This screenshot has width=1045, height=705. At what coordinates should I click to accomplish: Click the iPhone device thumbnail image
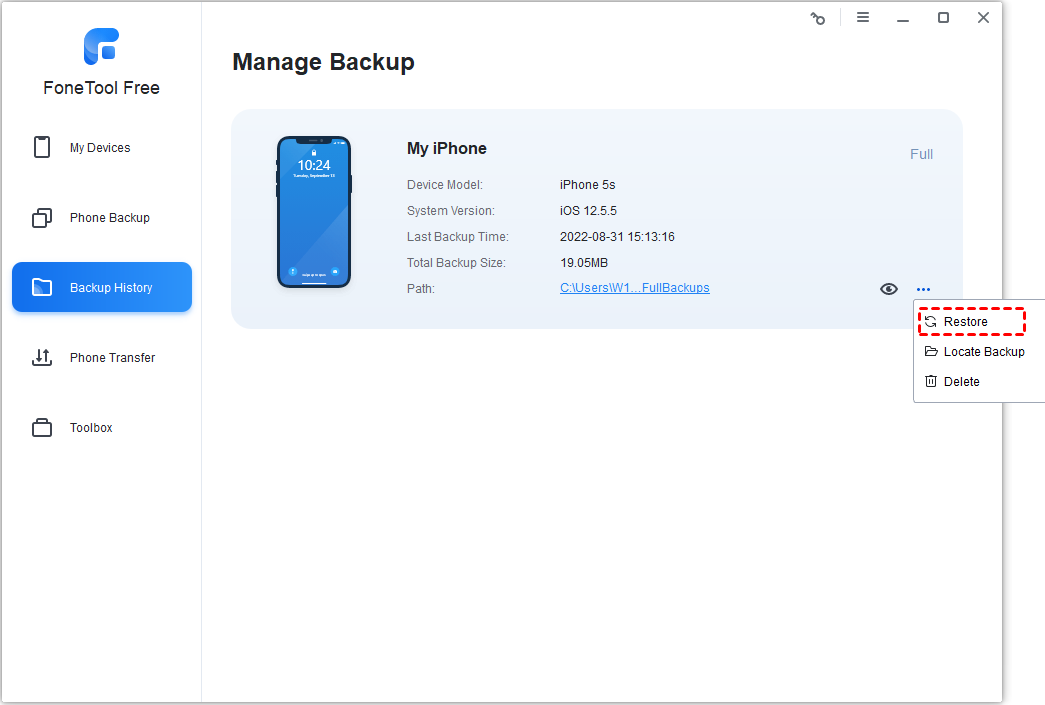coord(314,212)
